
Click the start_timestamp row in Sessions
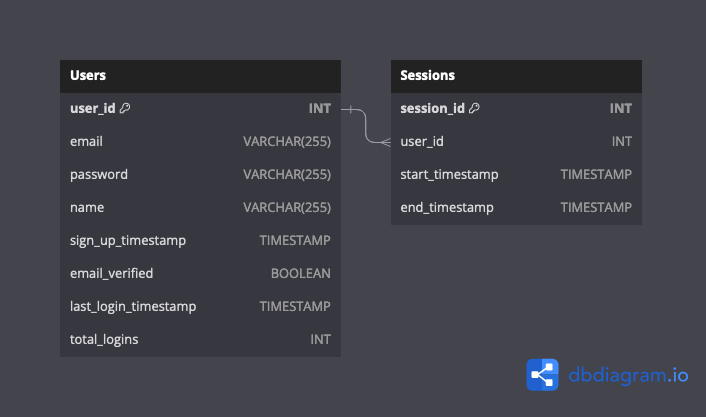coord(516,174)
